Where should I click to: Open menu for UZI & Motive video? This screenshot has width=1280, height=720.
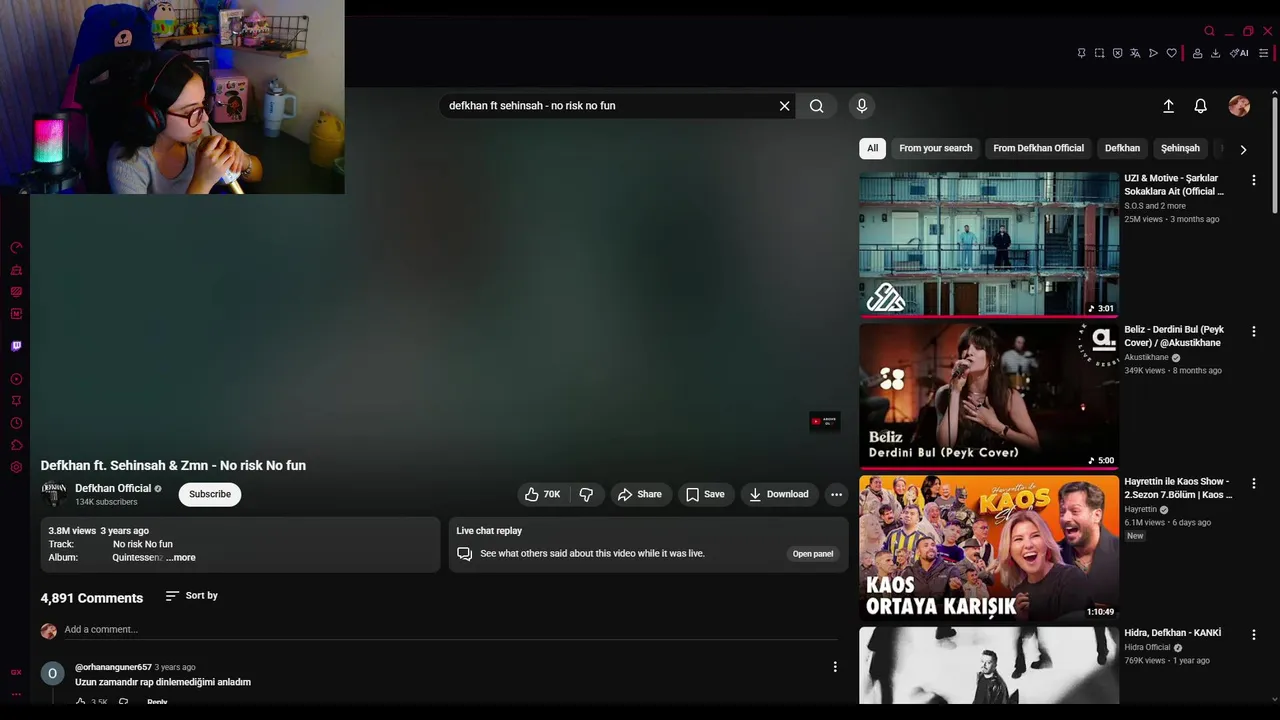point(1253,180)
